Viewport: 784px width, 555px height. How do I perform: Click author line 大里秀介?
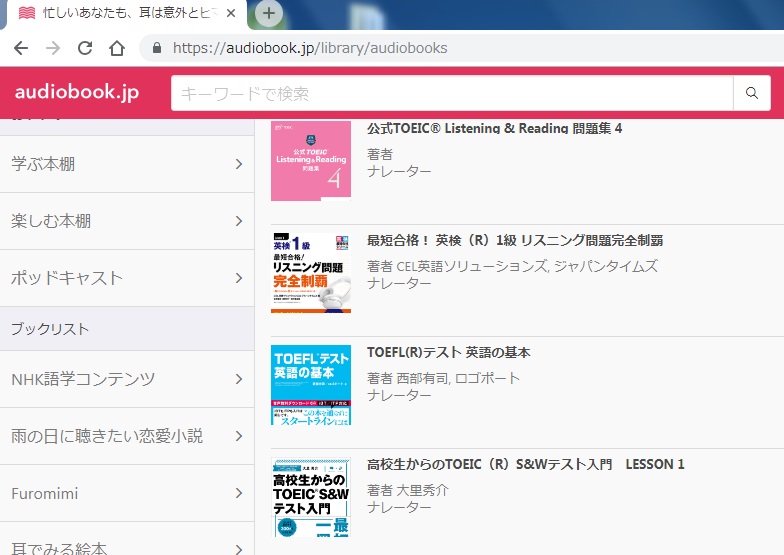(x=408, y=490)
